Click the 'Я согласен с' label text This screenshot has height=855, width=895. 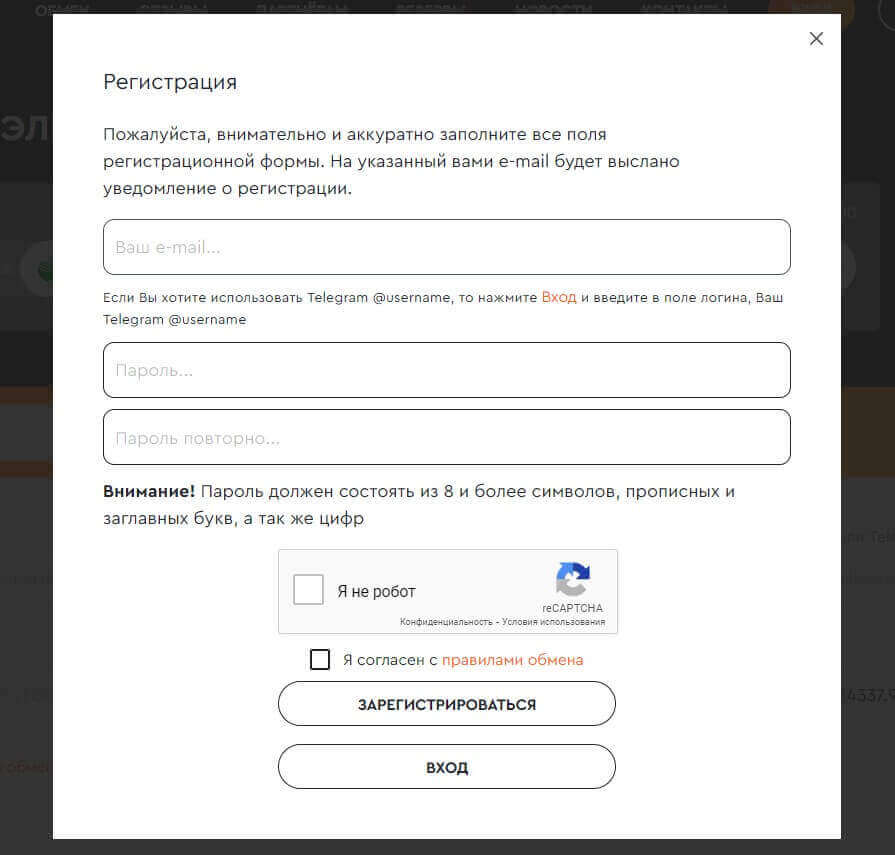click(x=390, y=660)
